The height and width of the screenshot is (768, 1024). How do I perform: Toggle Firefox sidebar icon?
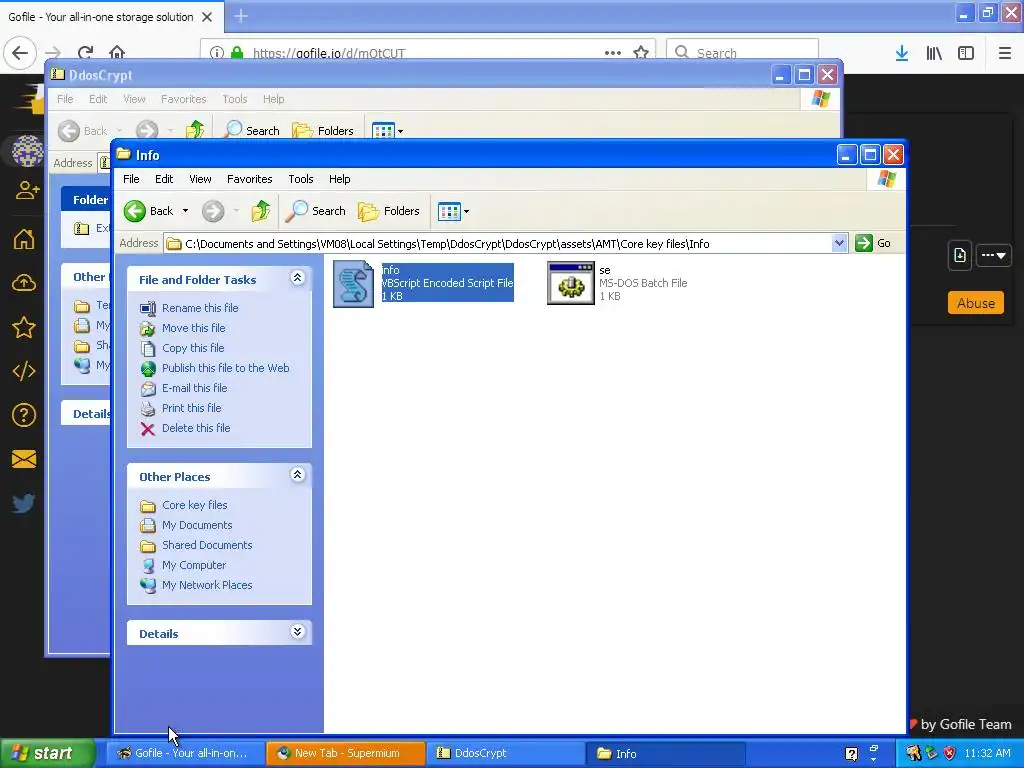click(966, 53)
